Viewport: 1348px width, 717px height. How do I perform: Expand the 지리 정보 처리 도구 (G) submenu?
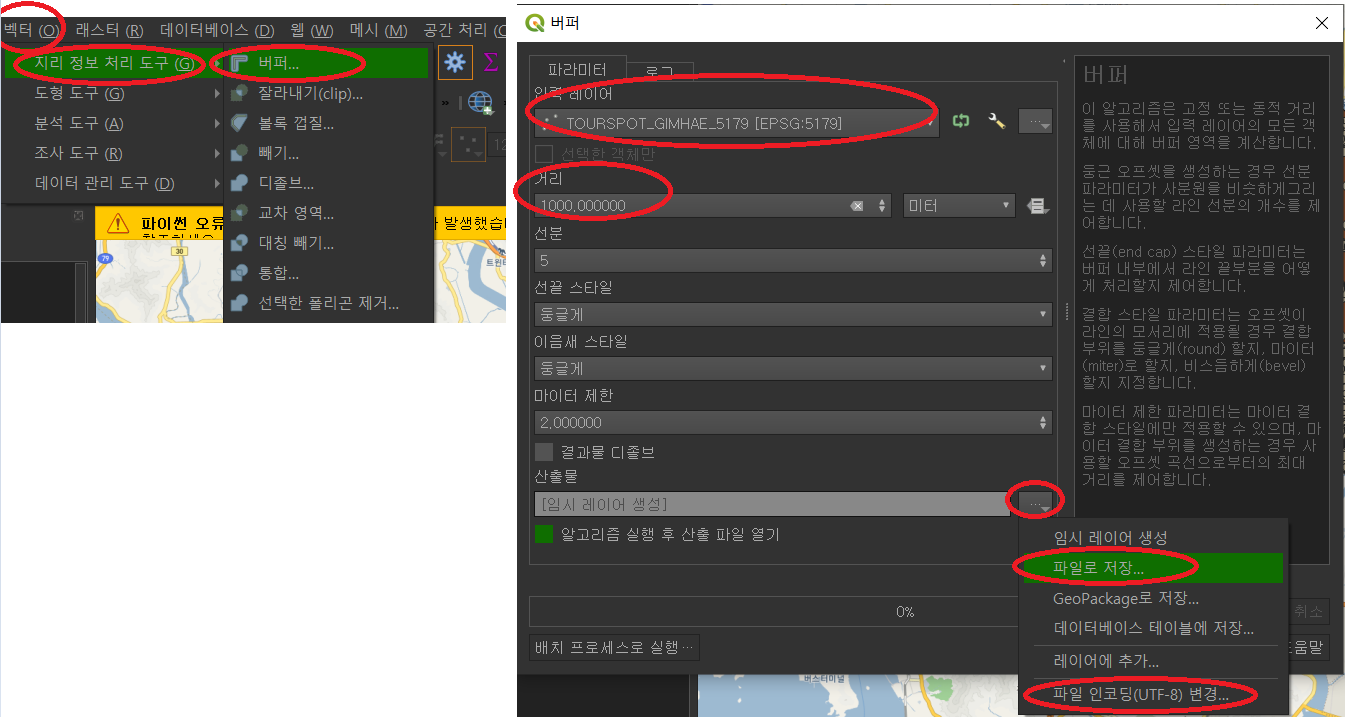(x=114, y=64)
